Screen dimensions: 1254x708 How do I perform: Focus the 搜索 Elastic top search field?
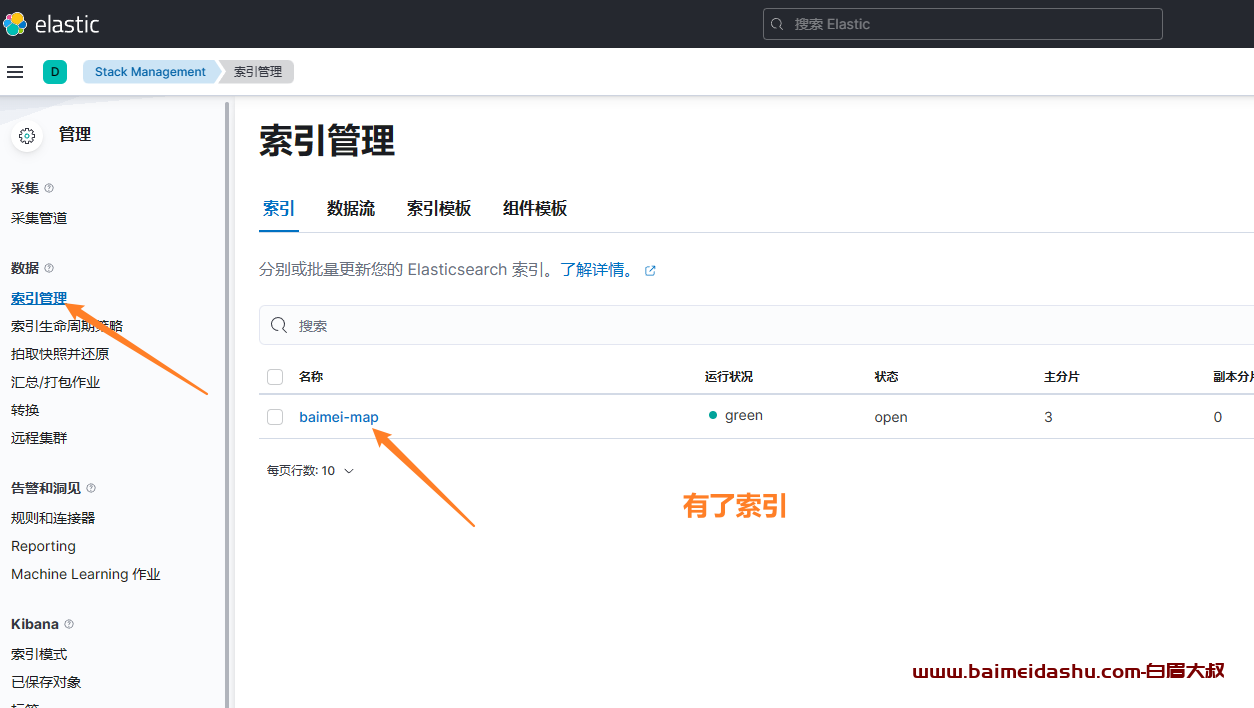point(962,24)
